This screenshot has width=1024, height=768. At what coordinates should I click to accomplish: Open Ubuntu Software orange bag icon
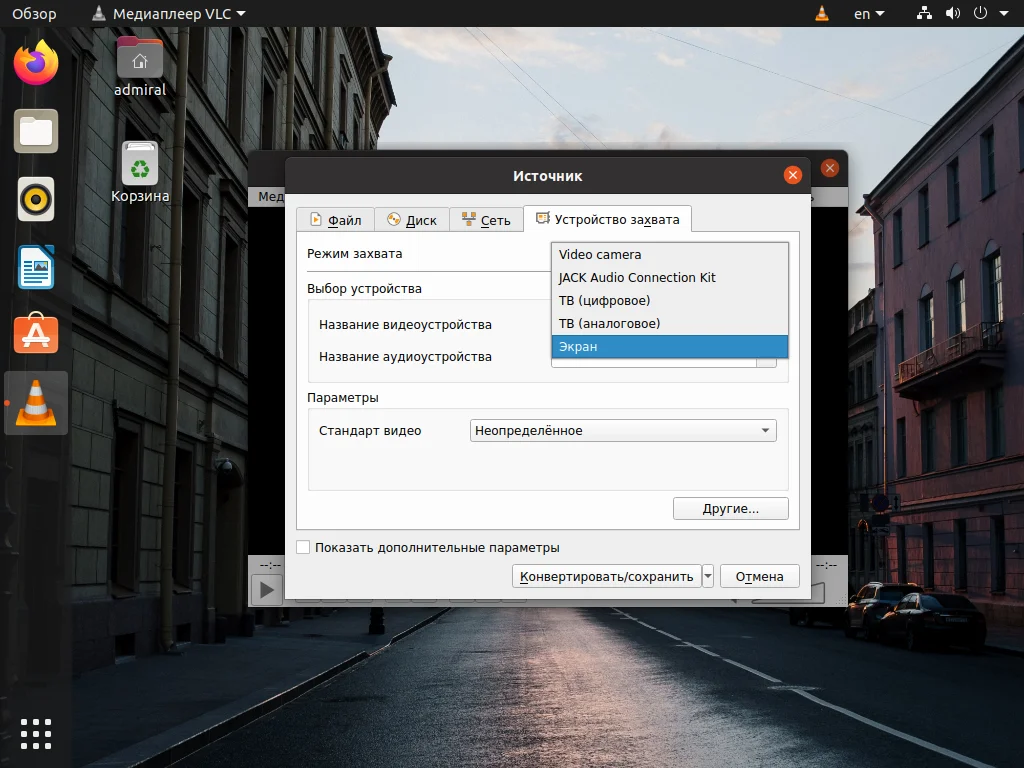36,334
